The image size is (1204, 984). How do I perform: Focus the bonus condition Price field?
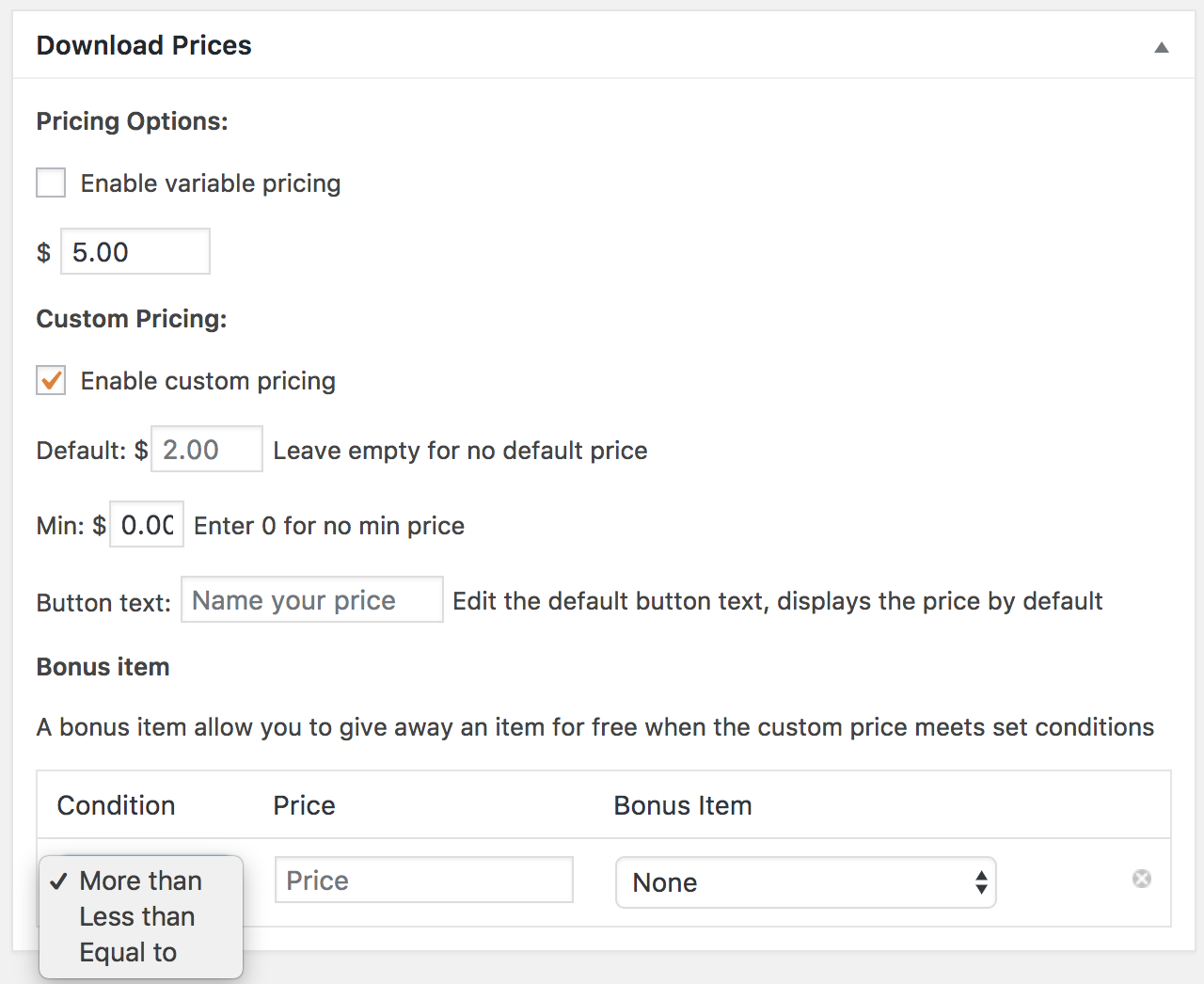423,881
